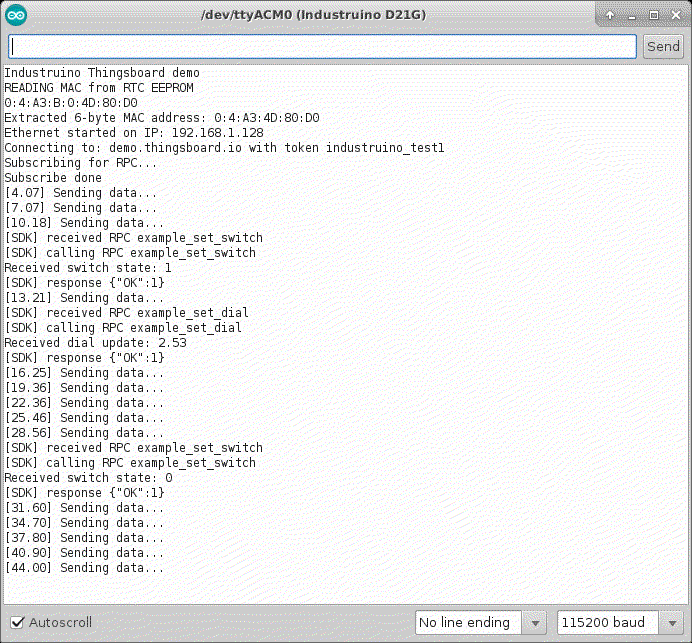Click the Autoscroll text label

(60, 622)
